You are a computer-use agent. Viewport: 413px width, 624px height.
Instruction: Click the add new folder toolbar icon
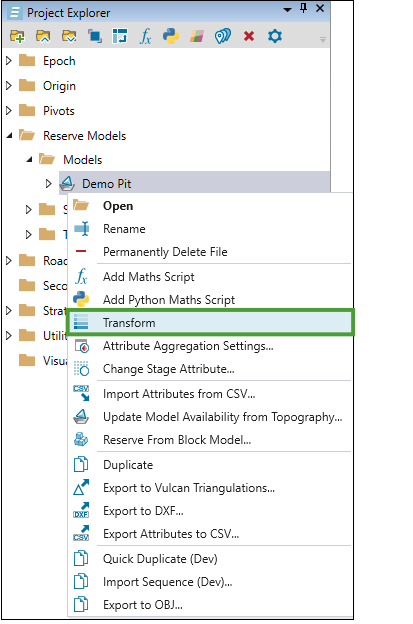pos(17,36)
